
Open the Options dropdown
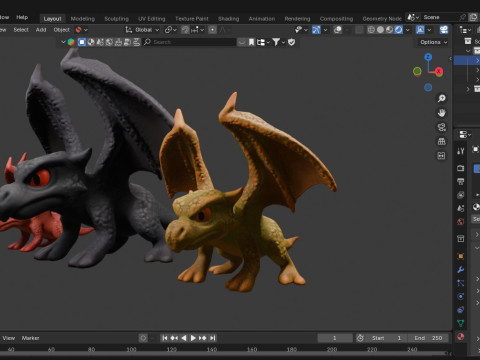pyautogui.click(x=433, y=42)
